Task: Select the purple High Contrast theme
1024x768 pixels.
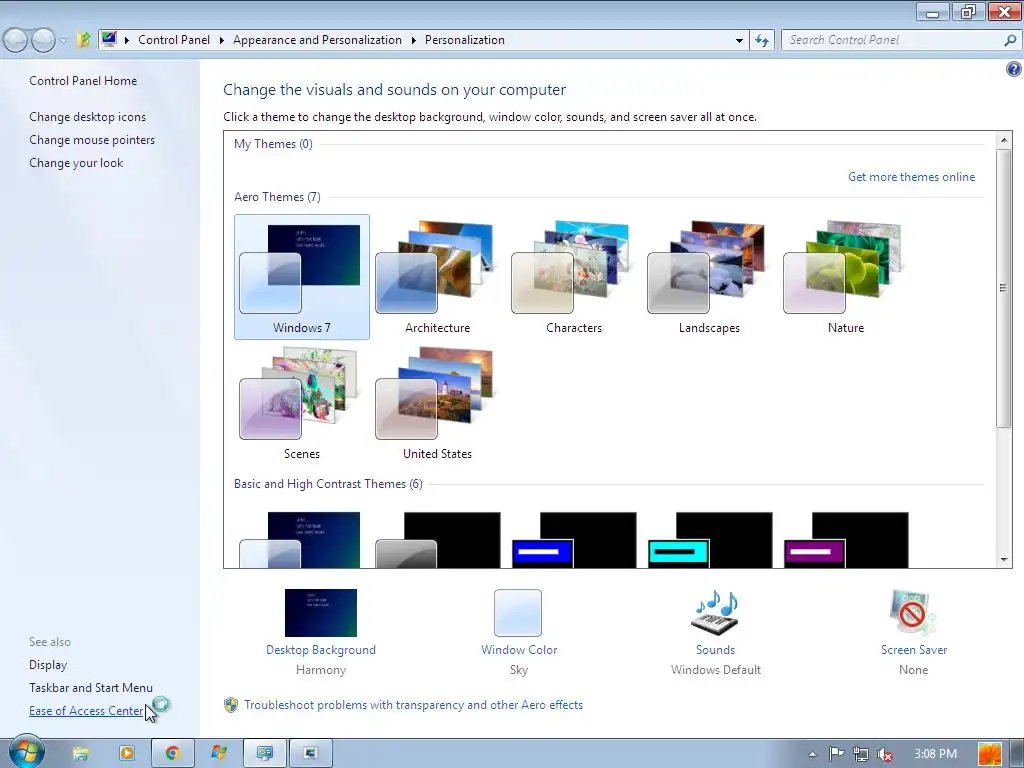Action: pyautogui.click(x=846, y=539)
